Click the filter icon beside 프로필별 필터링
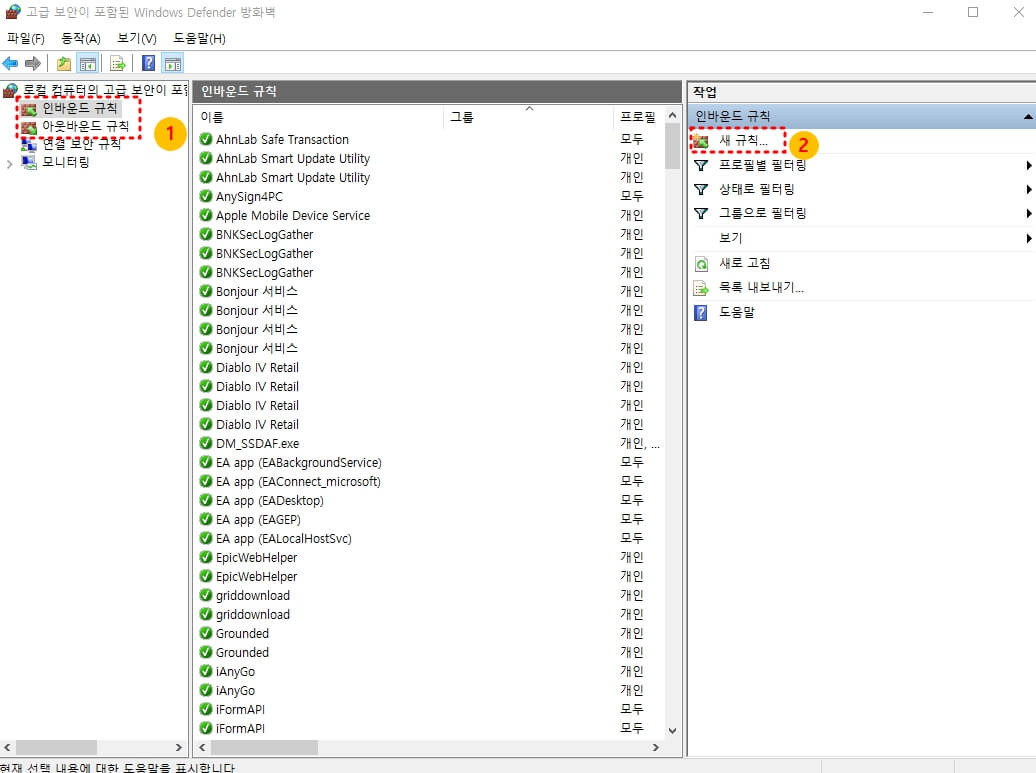Image resolution: width=1036 pixels, height=773 pixels. pyautogui.click(x=701, y=165)
